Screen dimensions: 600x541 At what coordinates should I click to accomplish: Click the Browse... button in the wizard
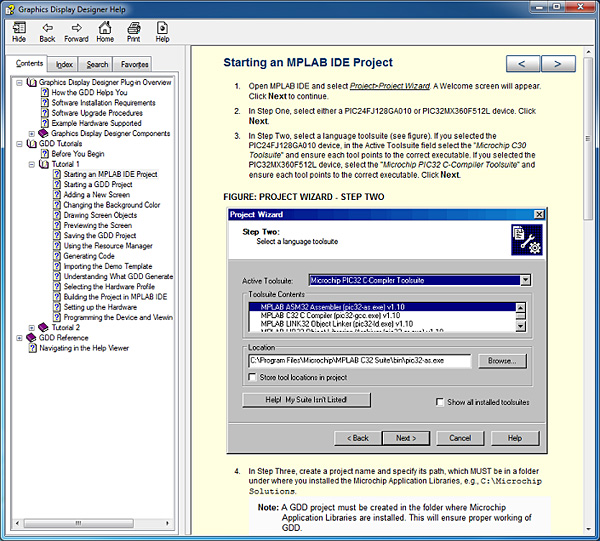[502, 360]
